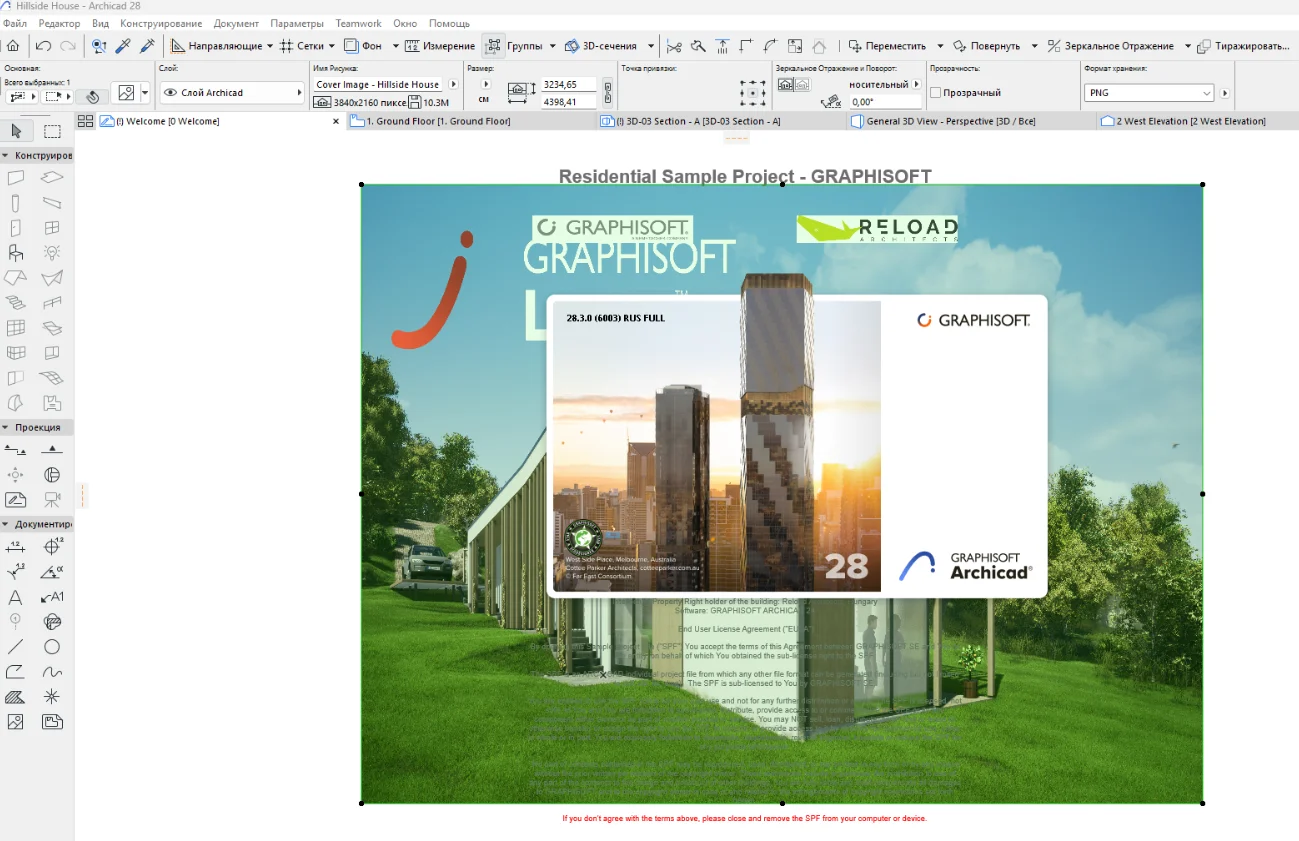Select the Curtain Wall tool
1299x841 pixels.
click(x=16, y=328)
